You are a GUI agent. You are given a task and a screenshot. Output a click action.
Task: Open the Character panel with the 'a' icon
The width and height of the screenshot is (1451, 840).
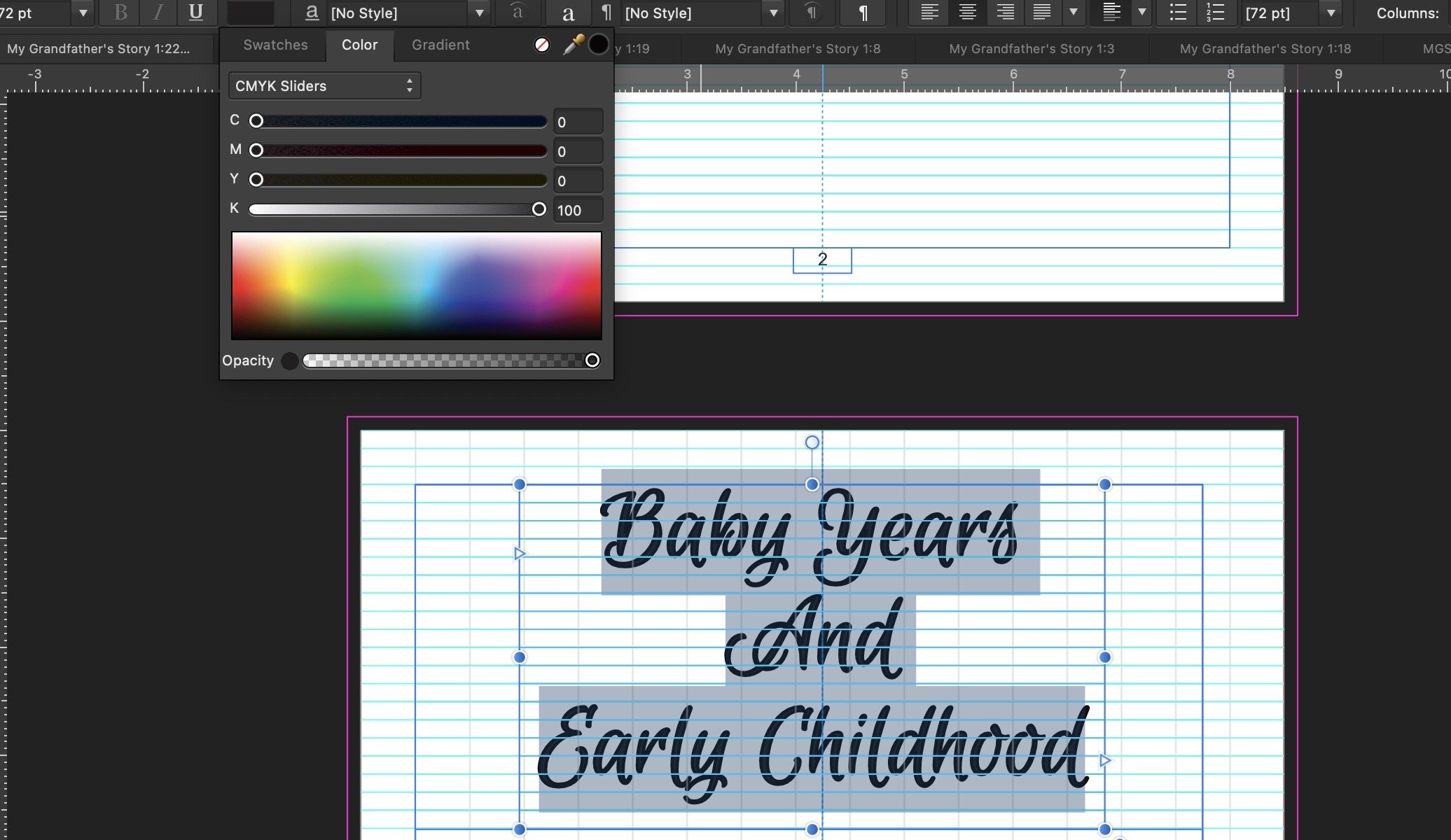click(x=568, y=13)
